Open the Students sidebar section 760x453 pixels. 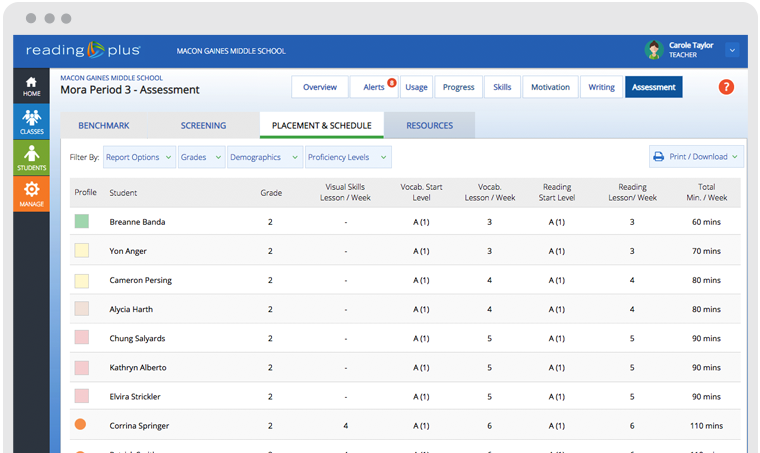31,158
